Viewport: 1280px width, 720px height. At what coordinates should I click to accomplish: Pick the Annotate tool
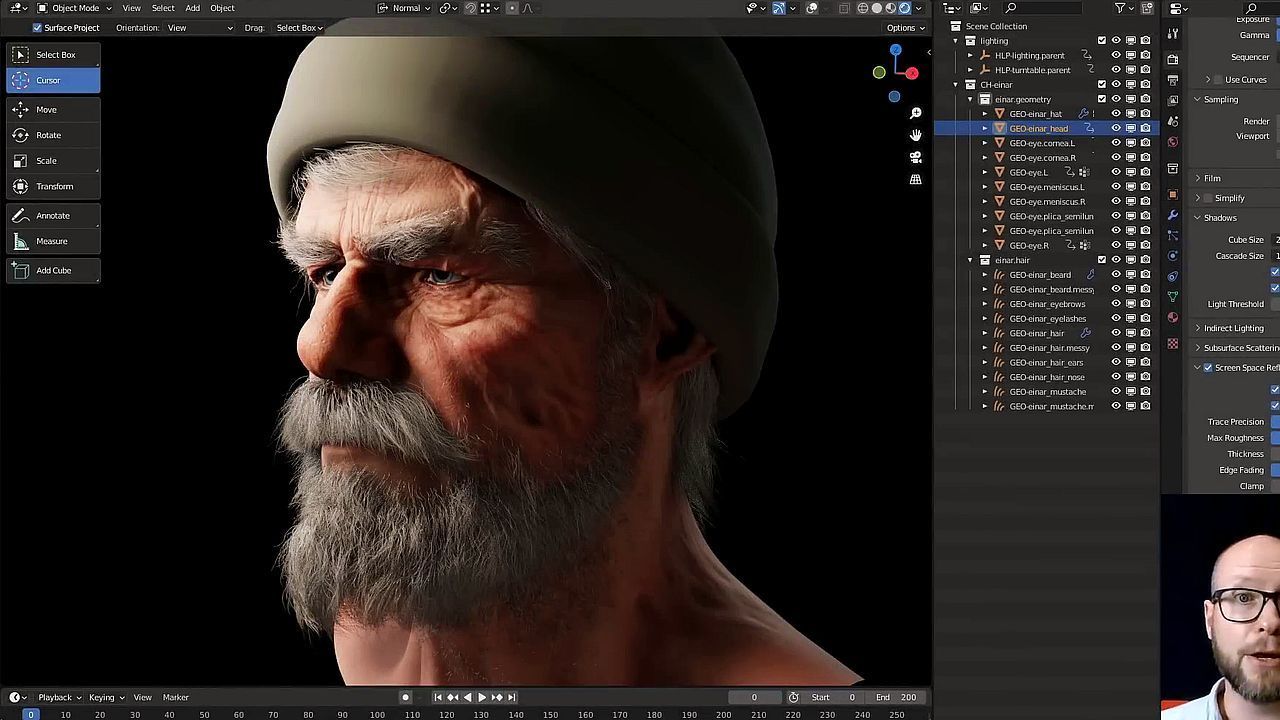coord(52,215)
